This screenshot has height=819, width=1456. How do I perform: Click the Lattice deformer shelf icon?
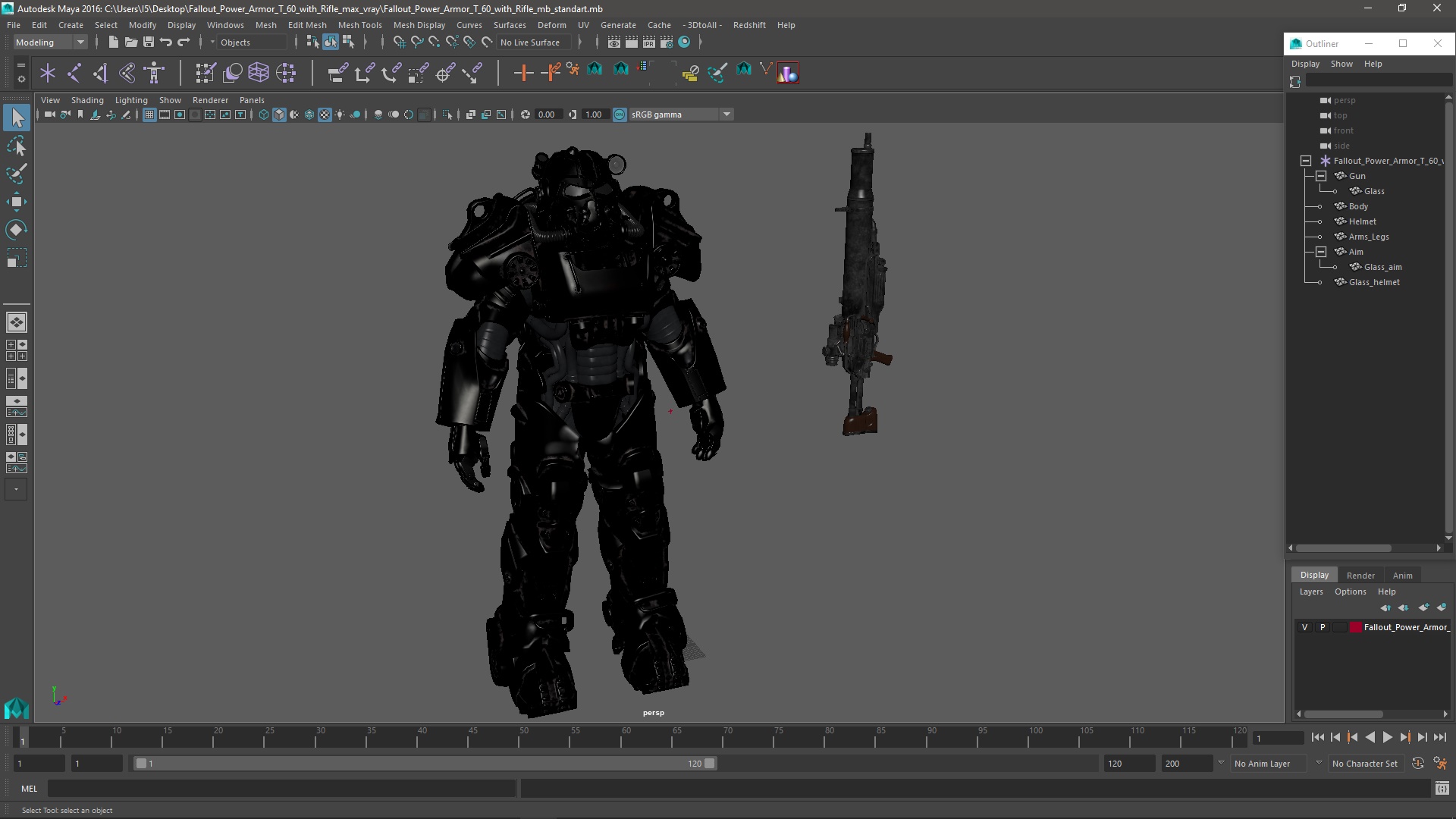259,73
